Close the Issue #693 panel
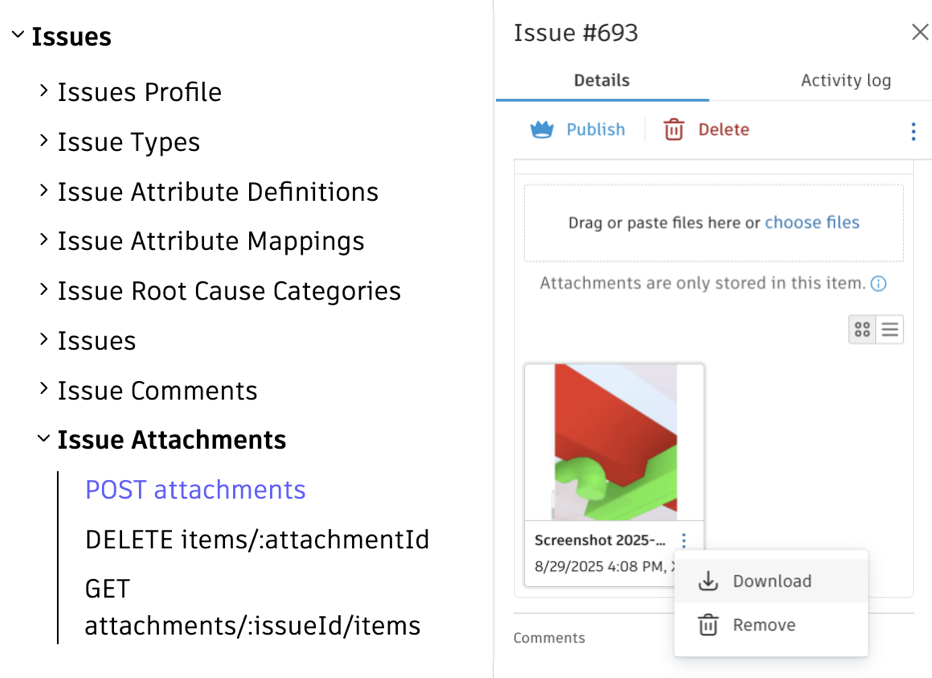932x678 pixels. [920, 31]
